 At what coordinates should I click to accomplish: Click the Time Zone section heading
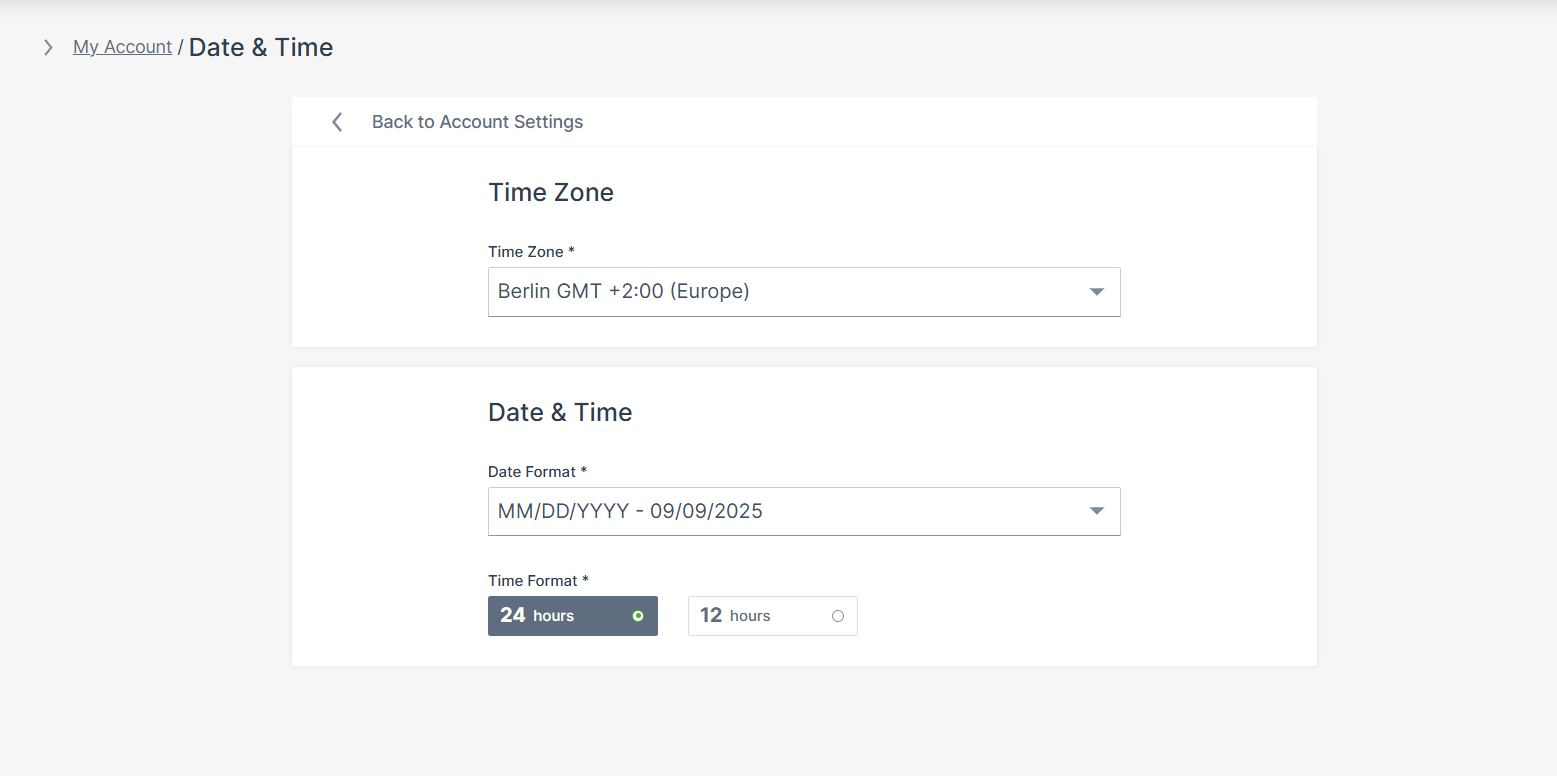click(x=550, y=192)
